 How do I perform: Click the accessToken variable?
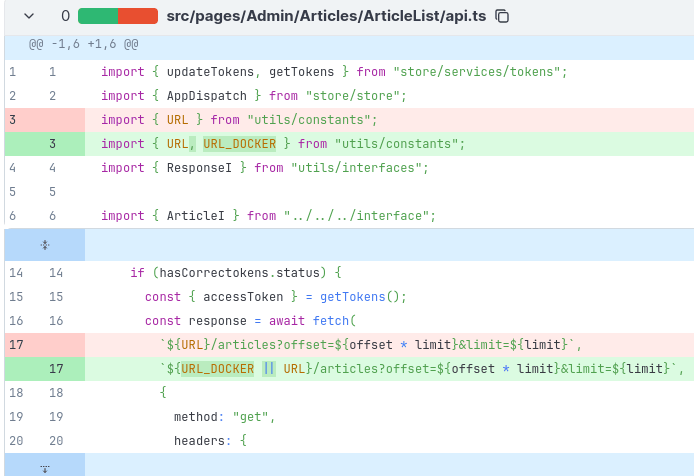coord(243,297)
